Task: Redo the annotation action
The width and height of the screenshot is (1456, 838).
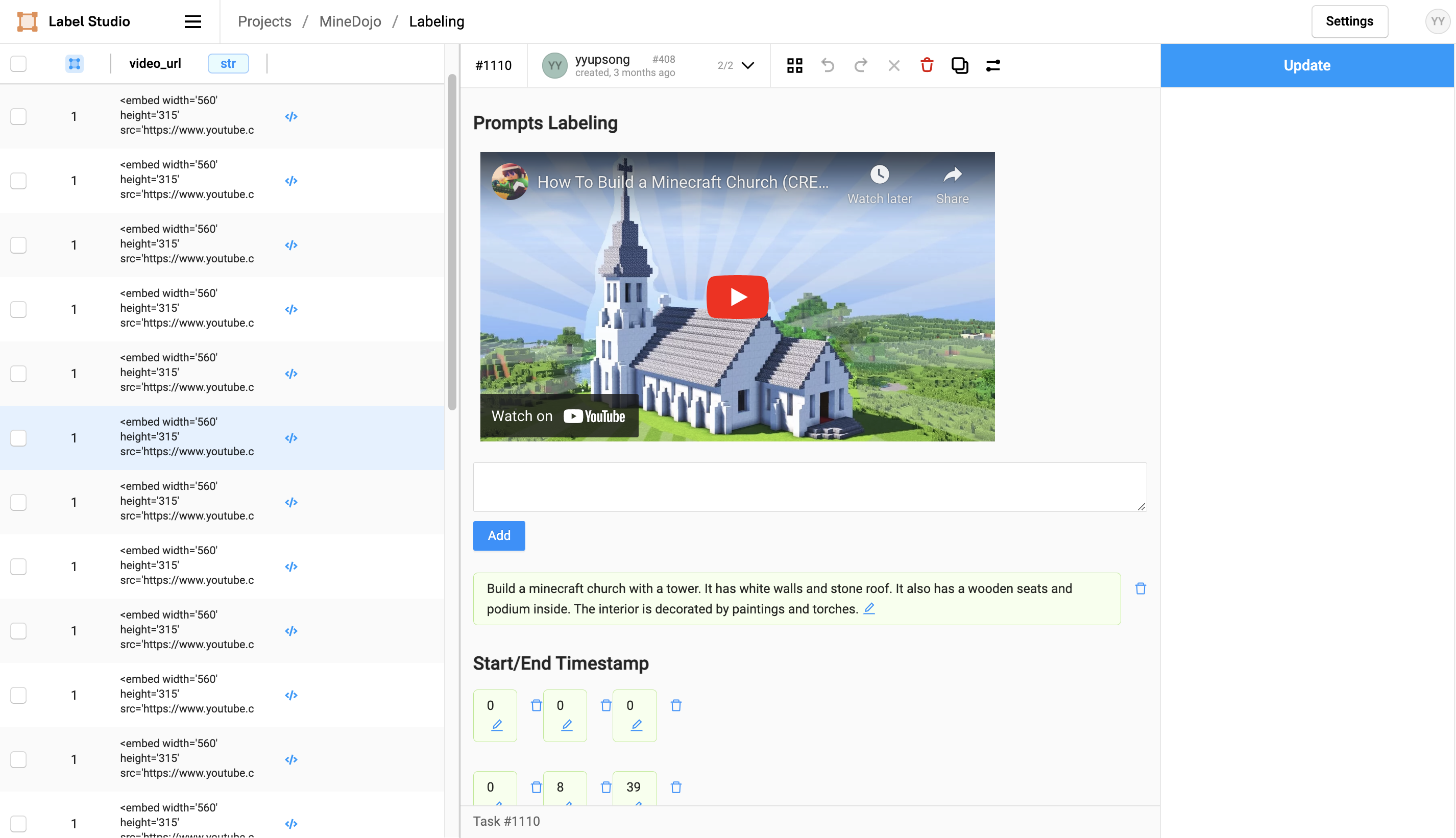Action: point(860,65)
